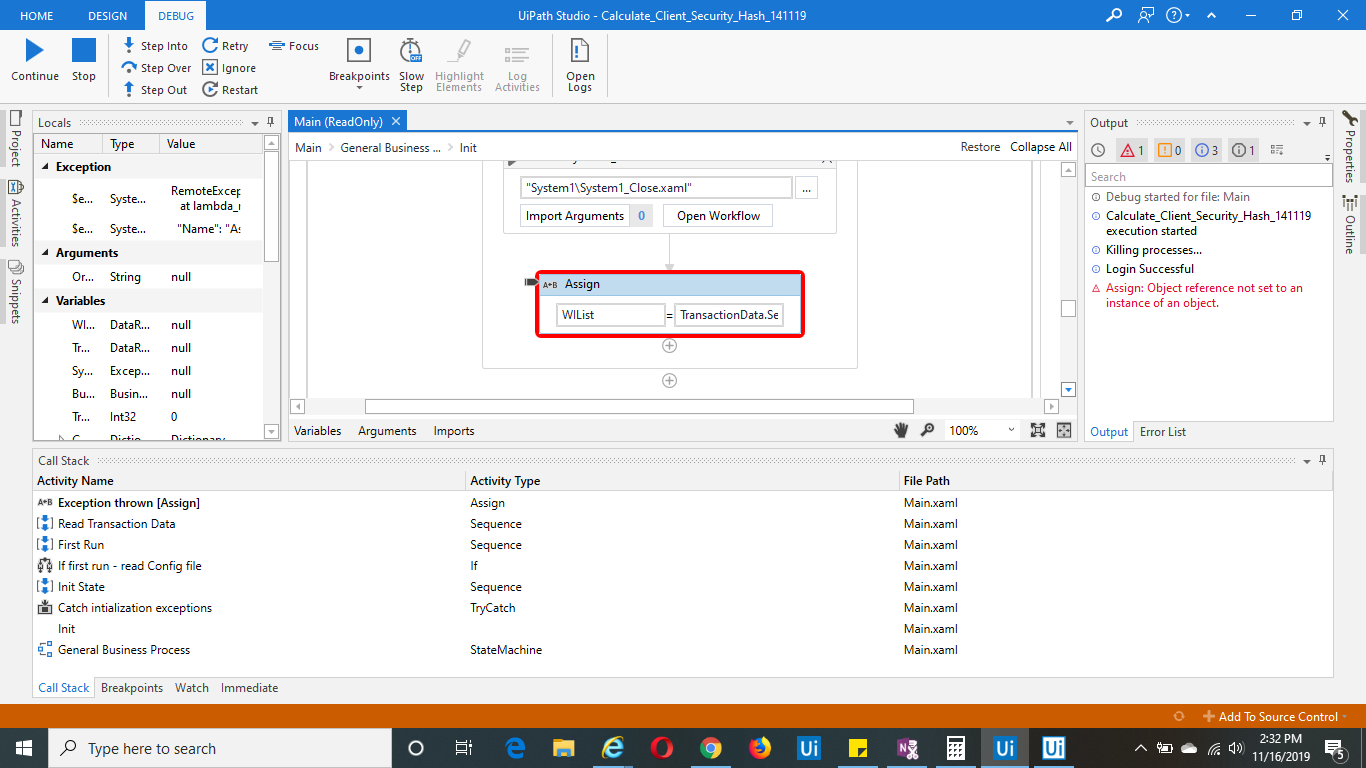The width and height of the screenshot is (1366, 768).
Task: Step Over the current activity
Action: coord(156,67)
